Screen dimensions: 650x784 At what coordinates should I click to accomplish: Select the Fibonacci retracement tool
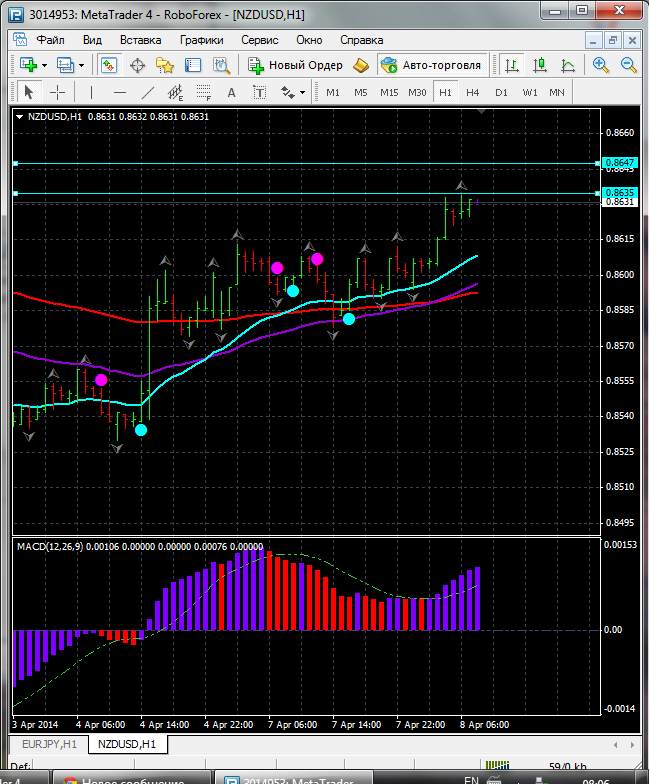(x=204, y=92)
